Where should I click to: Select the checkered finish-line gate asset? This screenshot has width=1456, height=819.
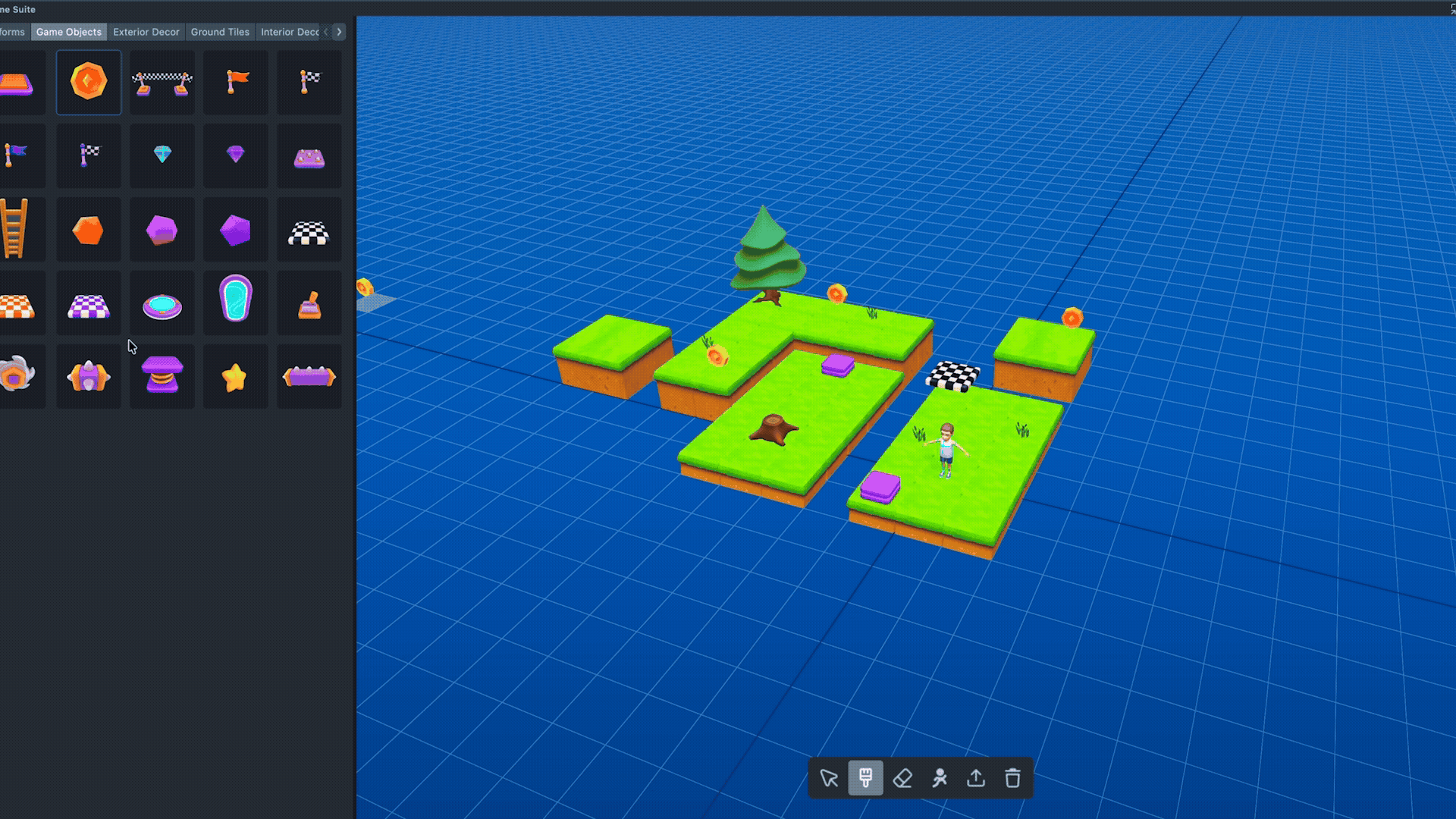point(162,83)
